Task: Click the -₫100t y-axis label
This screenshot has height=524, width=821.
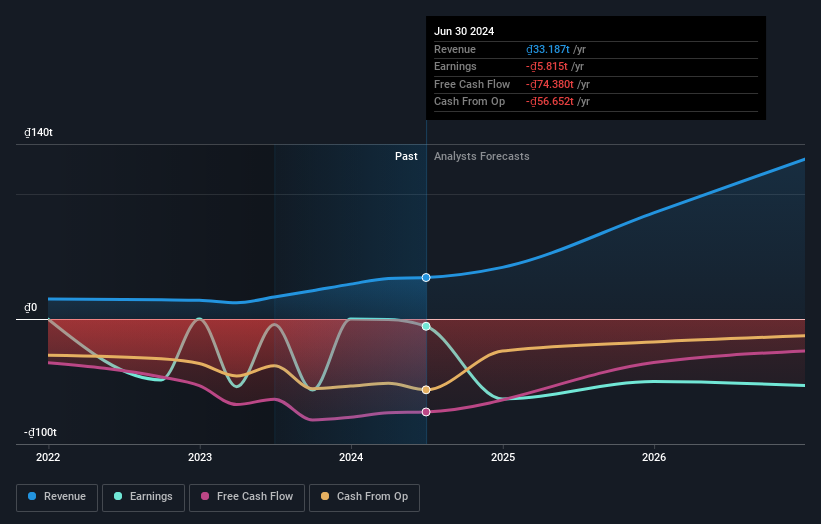Action: coord(40,432)
